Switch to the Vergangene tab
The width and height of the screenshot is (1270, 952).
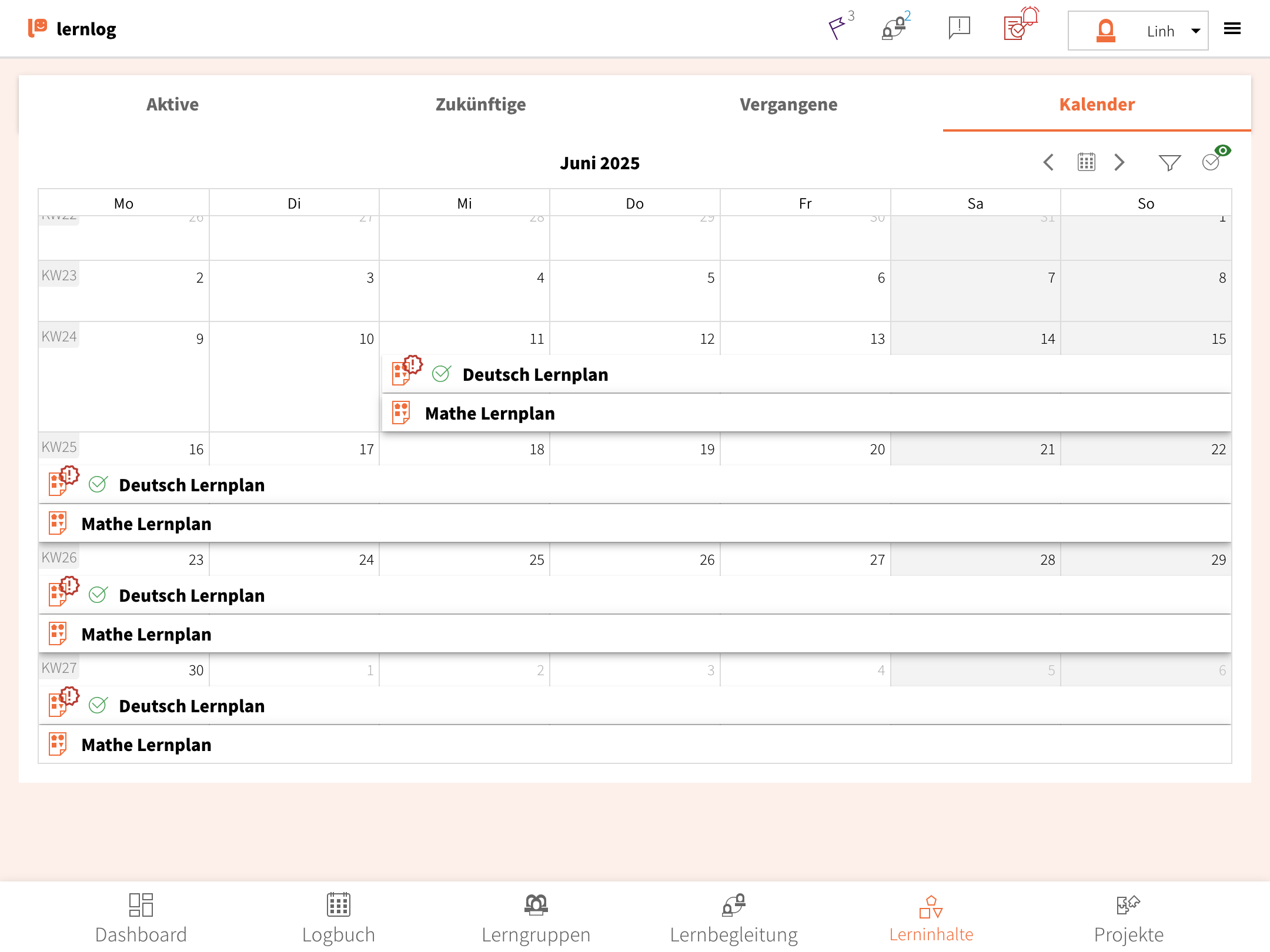click(x=788, y=104)
